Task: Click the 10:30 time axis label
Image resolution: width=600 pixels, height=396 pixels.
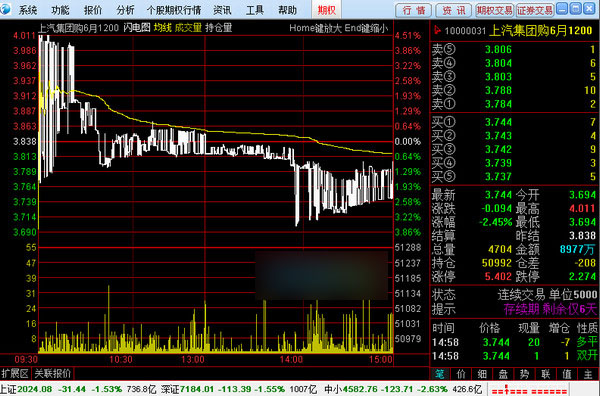Action: coord(121,360)
